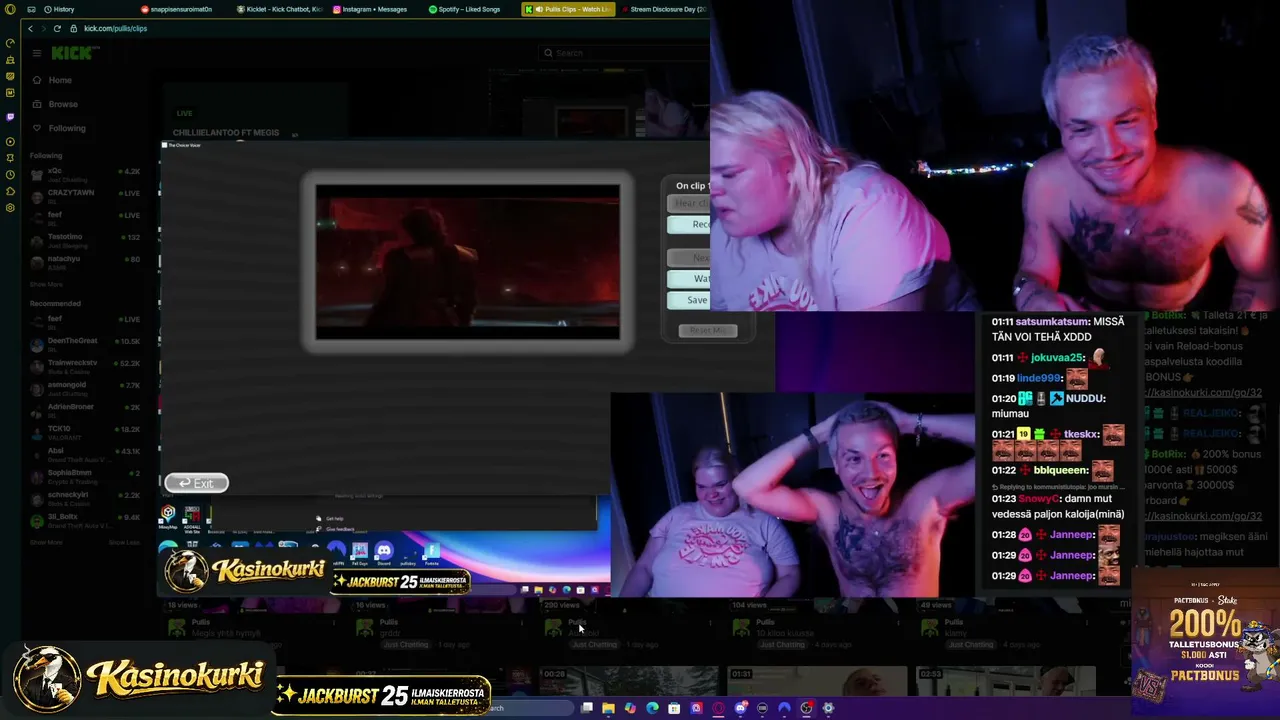
Task: Select the Pullis Clips tab
Action: [568, 9]
